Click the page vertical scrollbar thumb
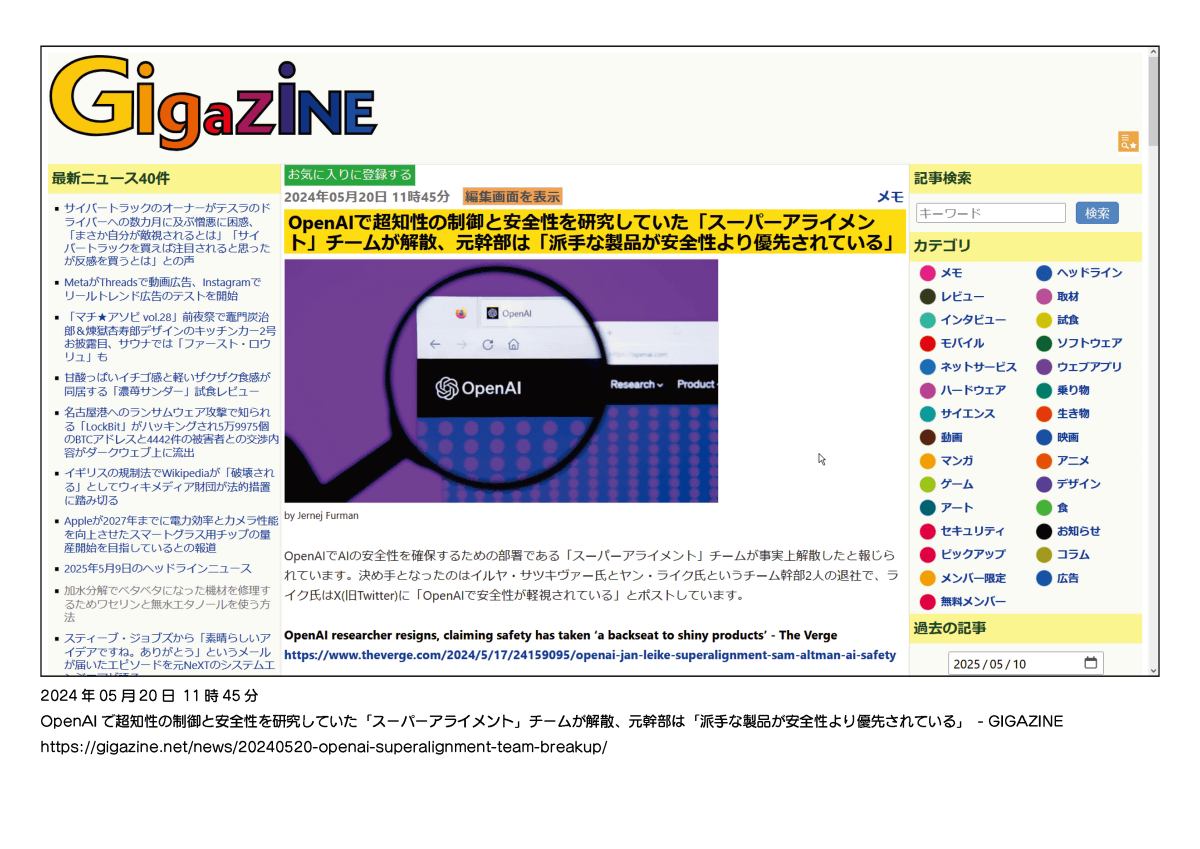This screenshot has height=849, width=1200. click(1153, 101)
